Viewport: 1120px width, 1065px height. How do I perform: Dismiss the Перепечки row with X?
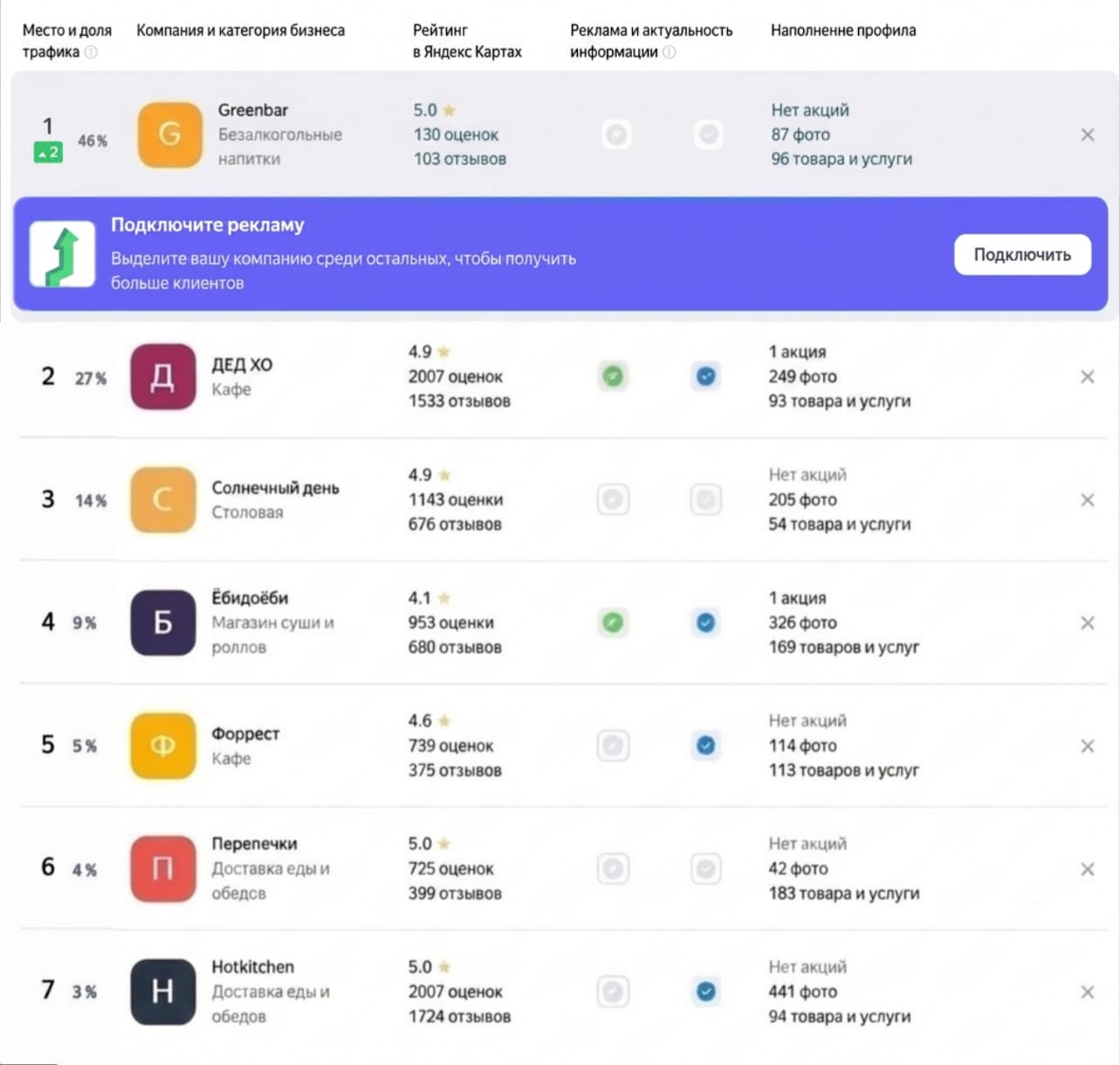[1088, 869]
